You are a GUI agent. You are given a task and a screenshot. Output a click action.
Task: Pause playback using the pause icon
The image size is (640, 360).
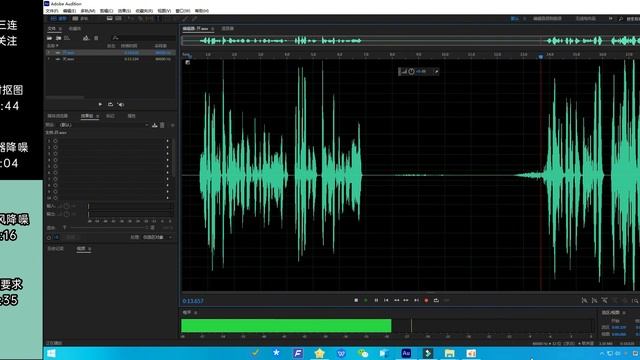click(x=376, y=300)
